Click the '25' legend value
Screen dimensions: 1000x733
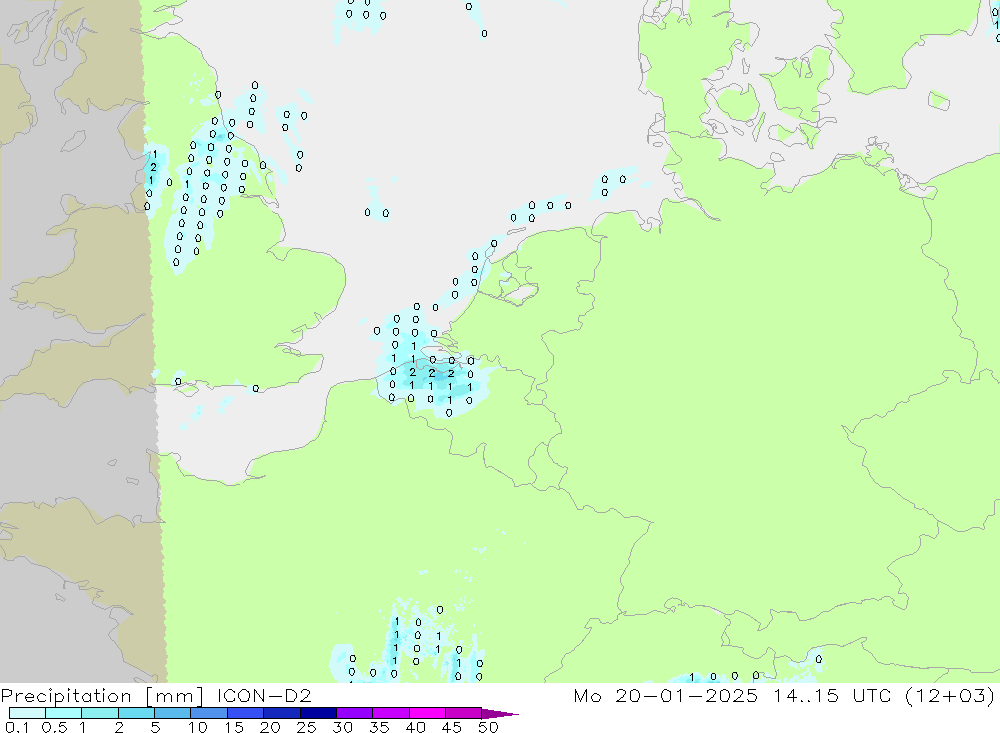tap(306, 727)
